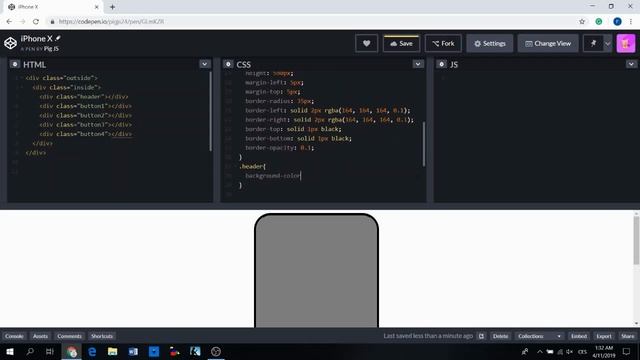Click the '.header{' line in CSS
Viewport: 640px width, 360px height.
click(x=253, y=166)
